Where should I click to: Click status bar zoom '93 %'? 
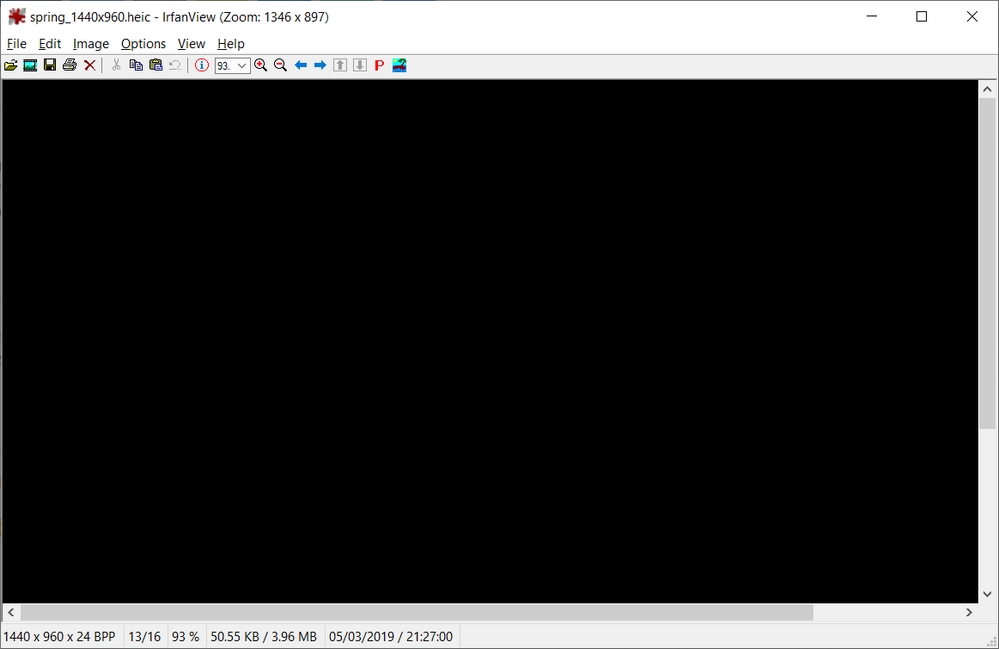(185, 636)
